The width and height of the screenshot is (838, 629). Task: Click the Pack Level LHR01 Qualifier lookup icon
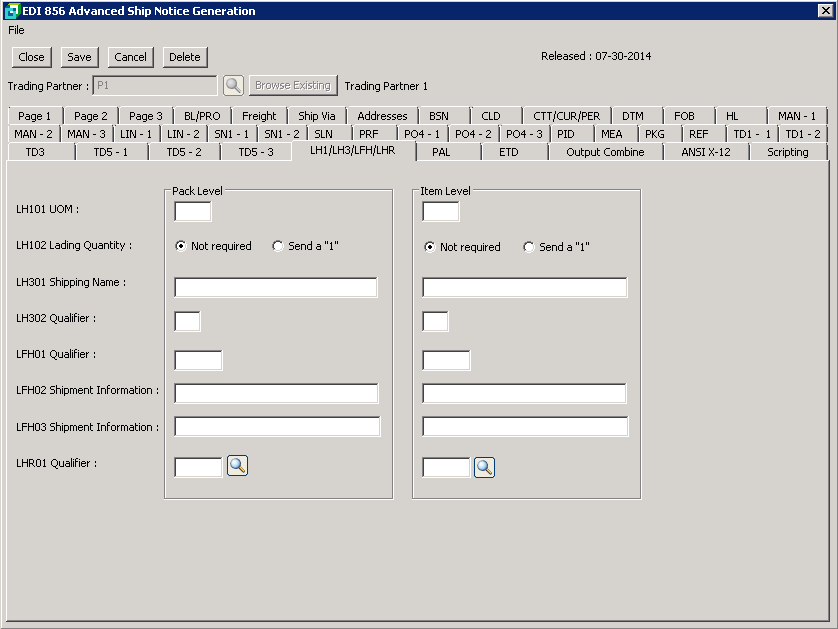point(237,465)
